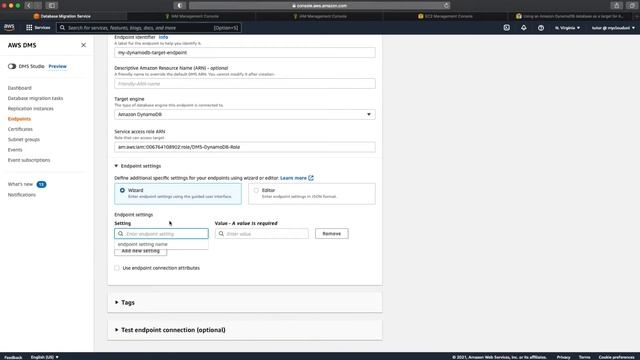This screenshot has width=640, height=360.
Task: Switch to first IAM Management Console tab
Action: pos(192,16)
